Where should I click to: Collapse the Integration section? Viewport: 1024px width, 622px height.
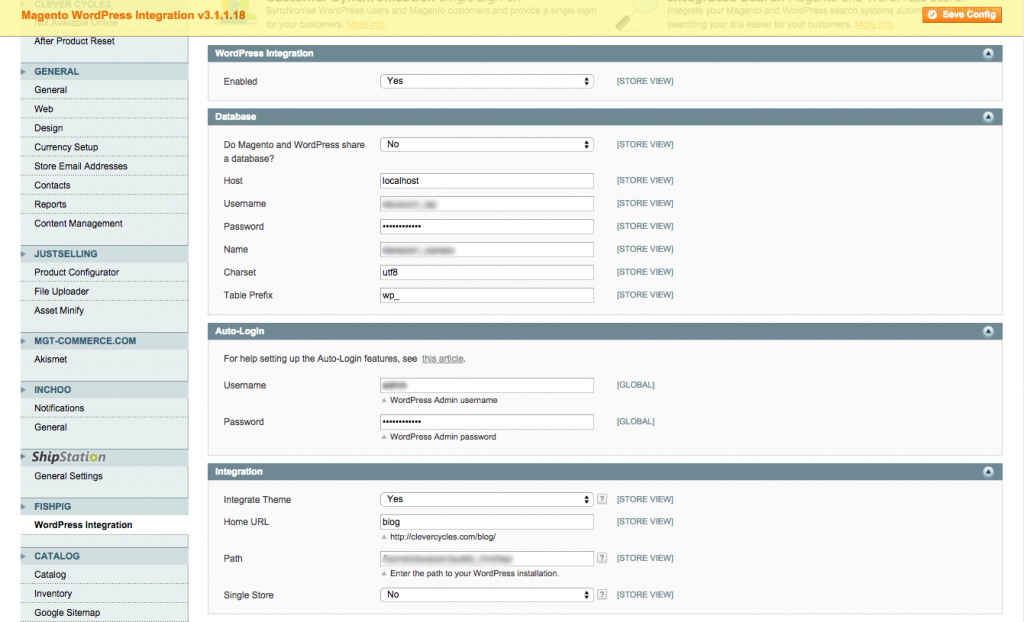click(x=988, y=472)
